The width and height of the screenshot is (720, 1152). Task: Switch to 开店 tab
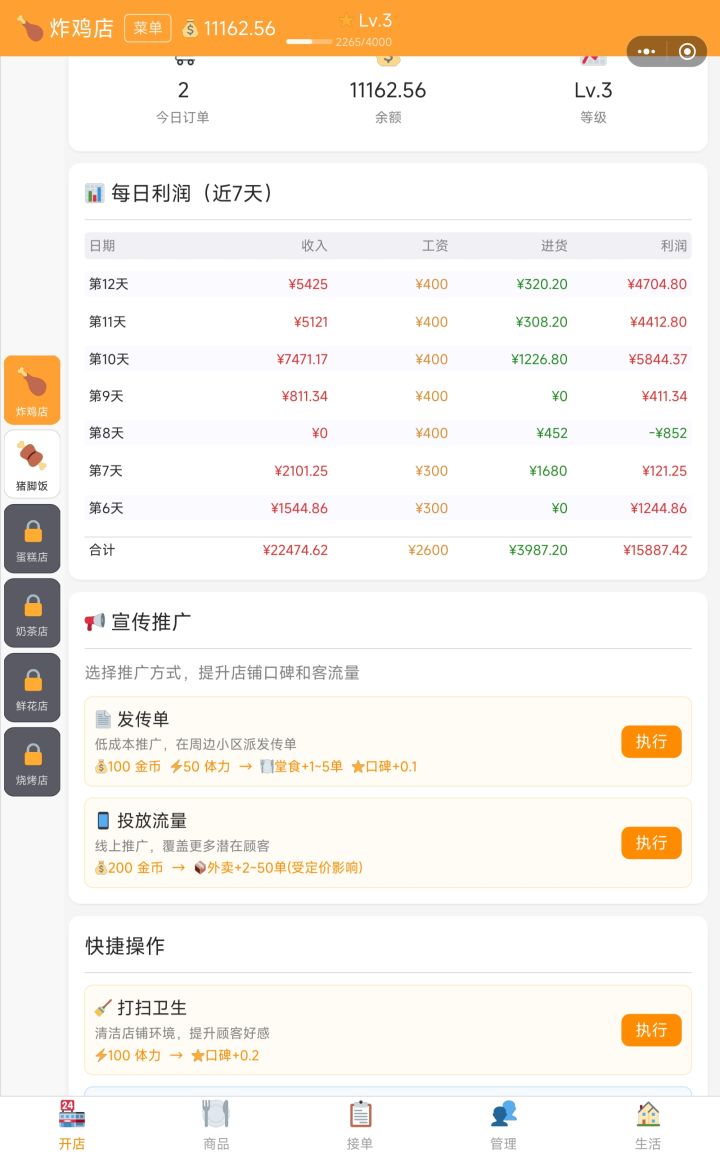(x=72, y=1125)
